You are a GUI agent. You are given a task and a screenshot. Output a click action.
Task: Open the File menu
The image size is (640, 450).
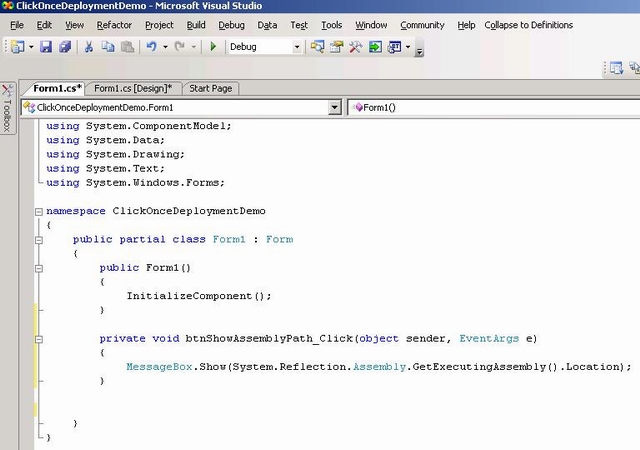click(x=17, y=25)
